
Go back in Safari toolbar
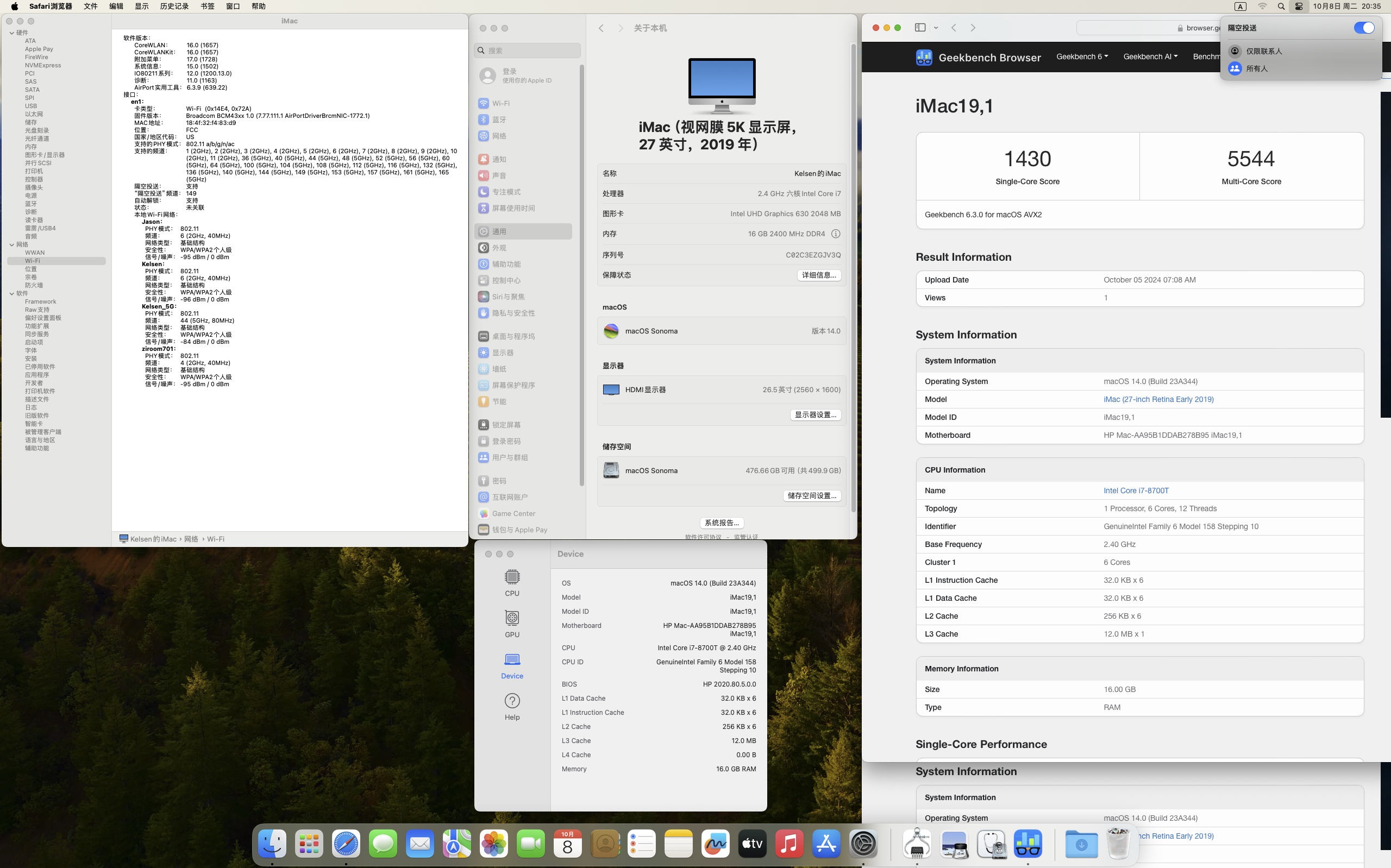tap(954, 28)
